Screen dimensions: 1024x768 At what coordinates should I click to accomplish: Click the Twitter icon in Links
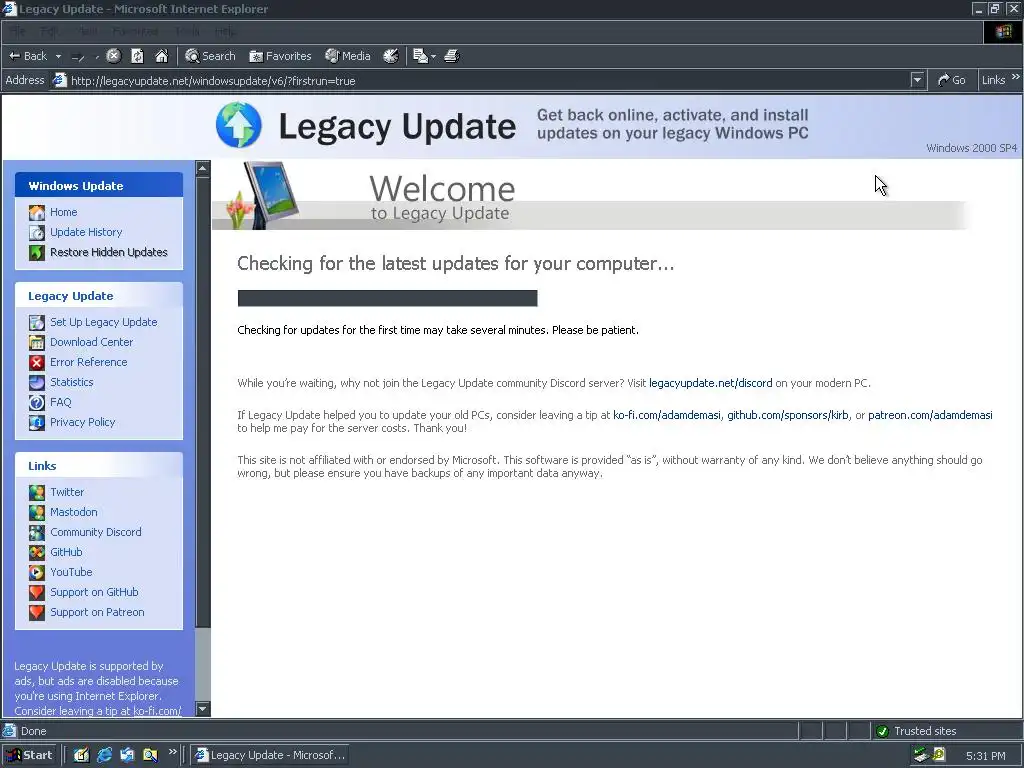pyautogui.click(x=37, y=492)
